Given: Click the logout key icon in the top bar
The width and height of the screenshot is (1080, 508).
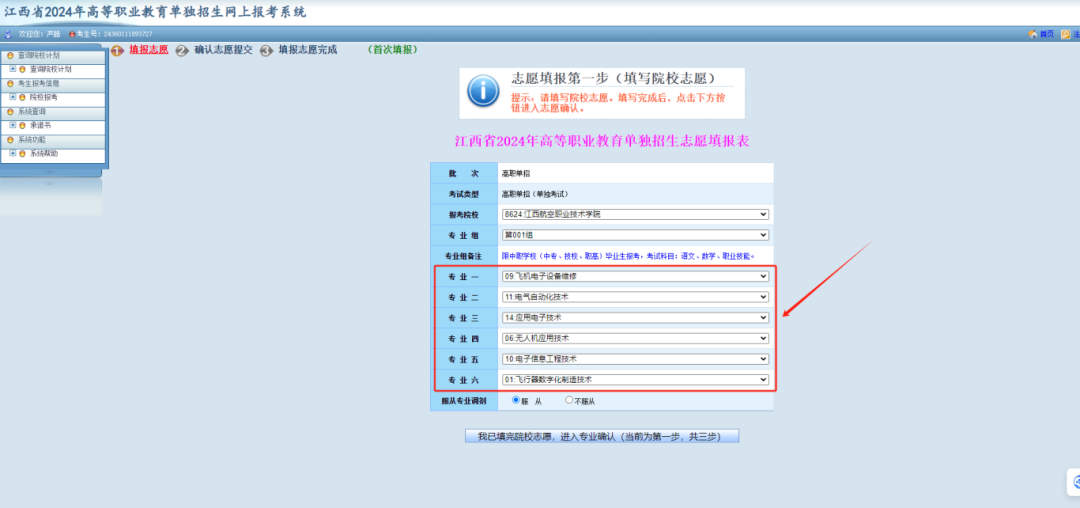Looking at the screenshot, I should 1066,34.
